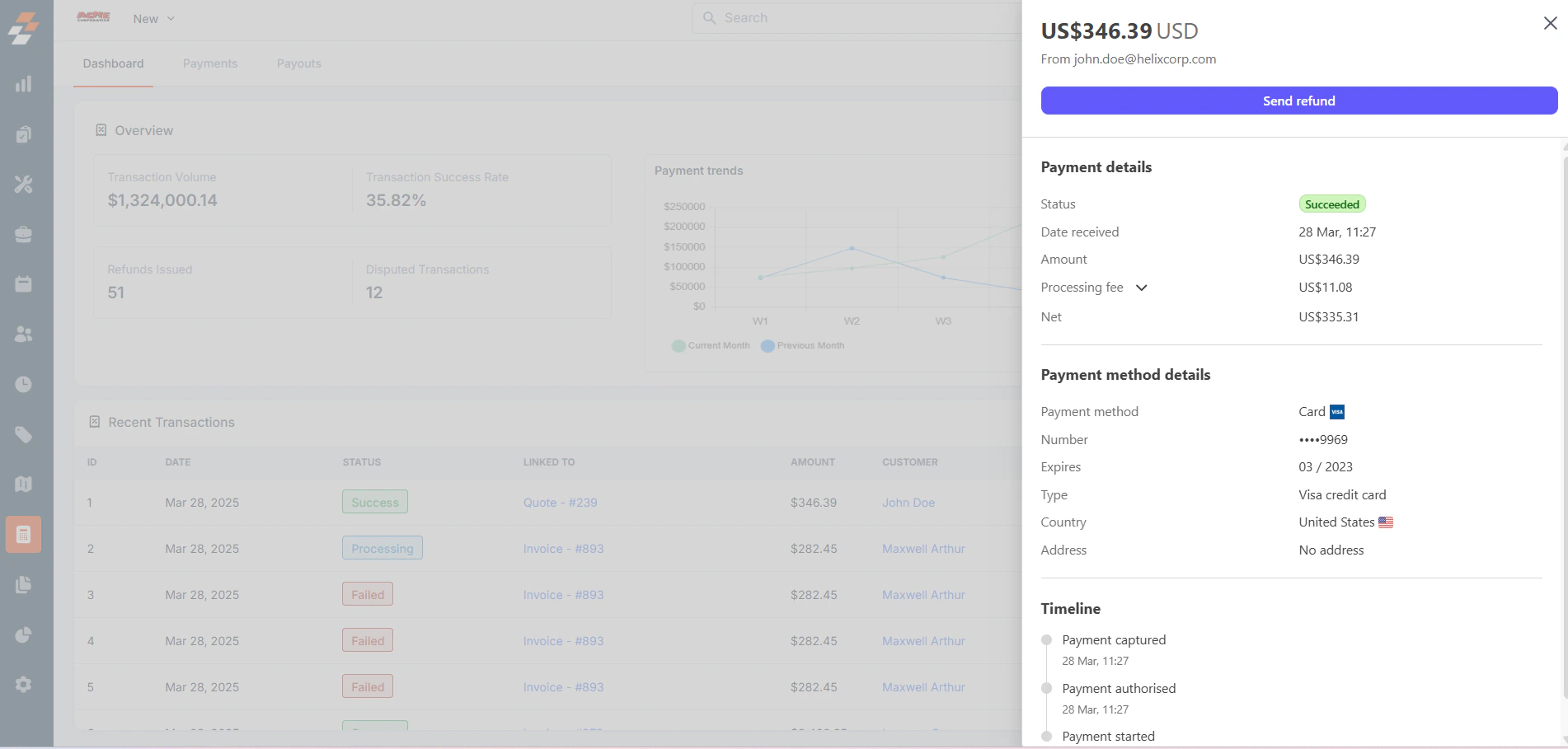Click the Search input field
This screenshot has width=1568, height=749.
click(x=857, y=18)
